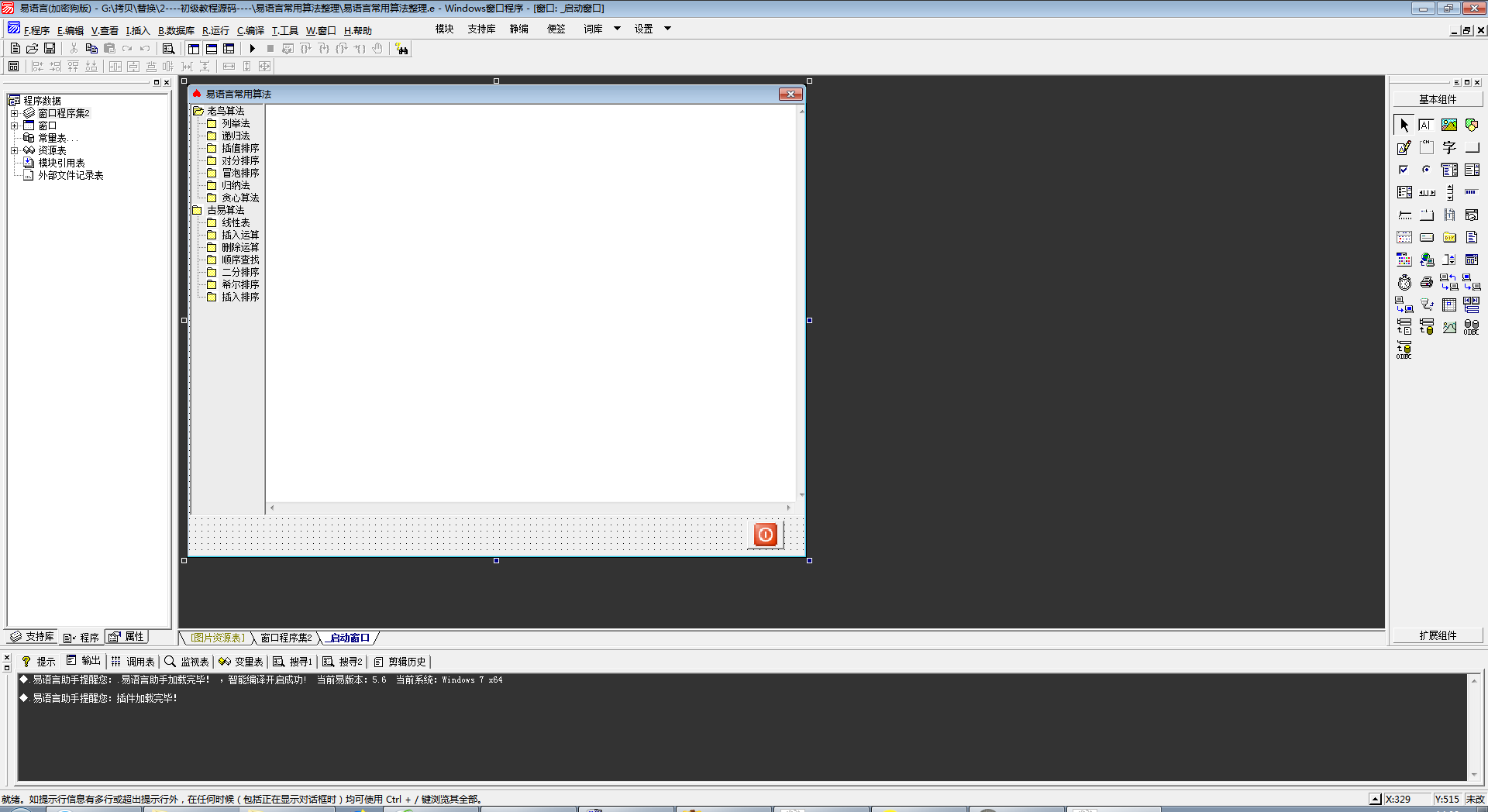Open the B.数据库 menu
The height and width of the screenshot is (812, 1488).
tap(176, 30)
